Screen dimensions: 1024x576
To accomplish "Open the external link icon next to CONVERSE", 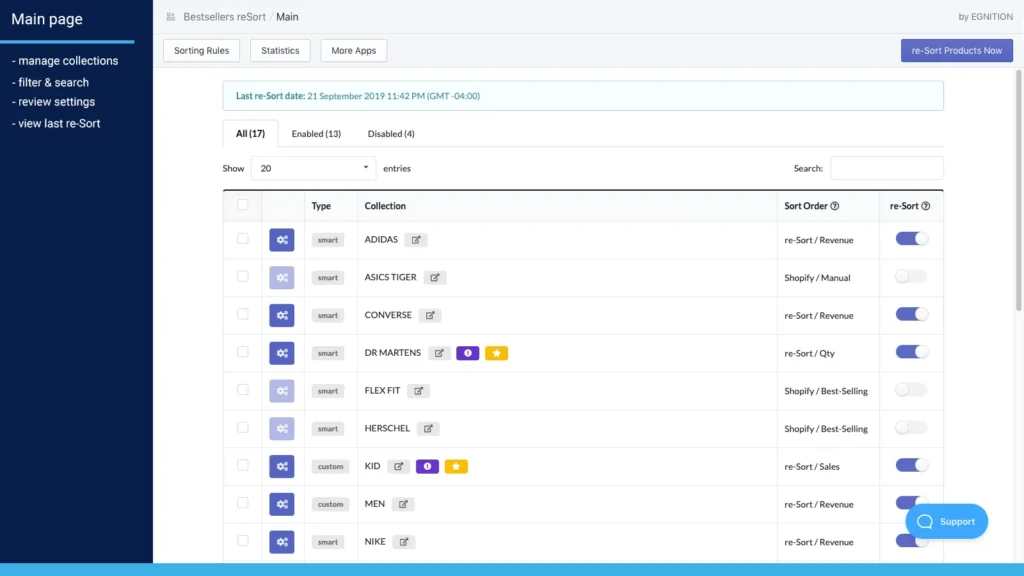I will point(430,315).
